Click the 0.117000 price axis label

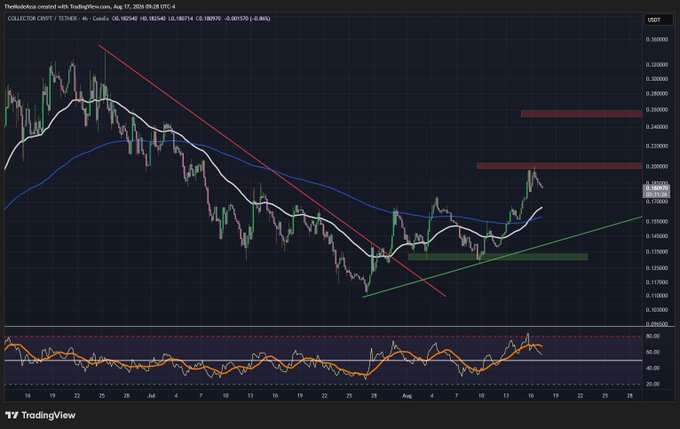click(657, 282)
